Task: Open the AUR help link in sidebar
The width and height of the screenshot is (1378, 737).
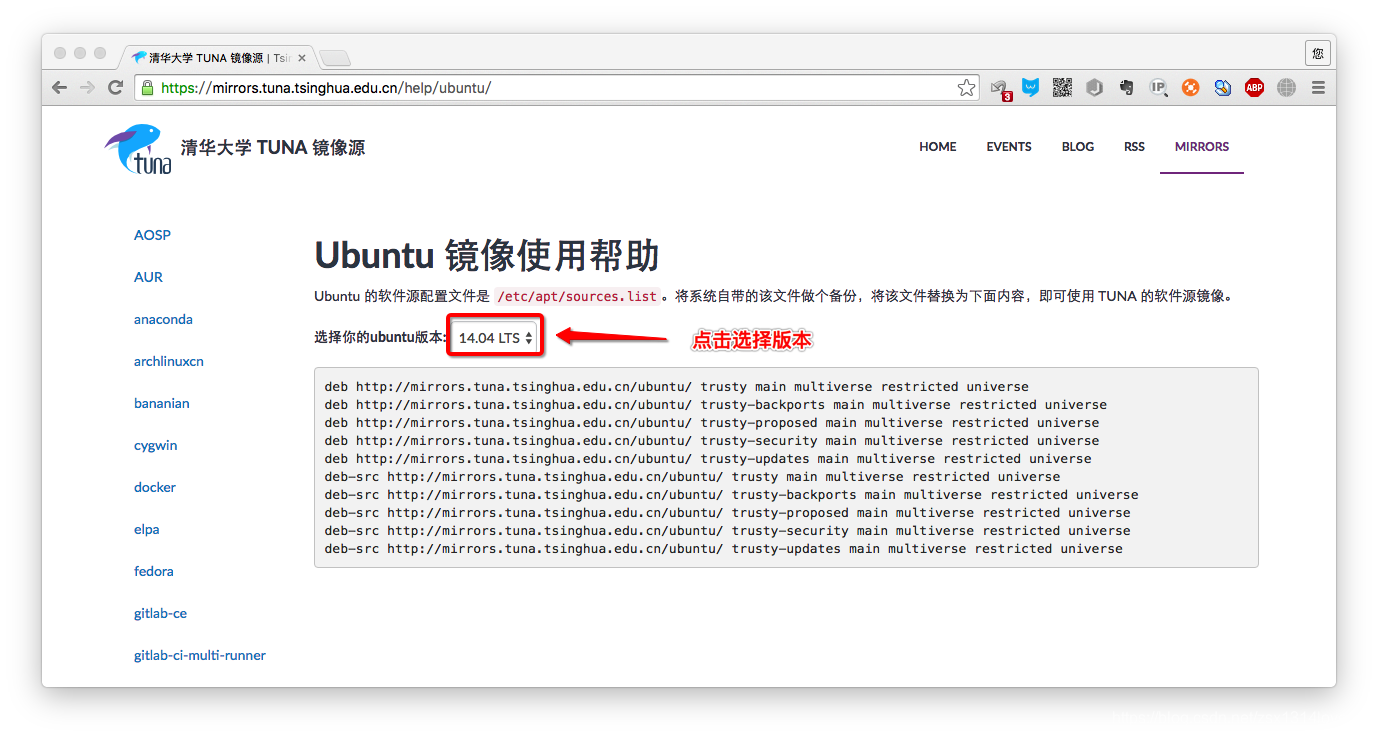Action: 148,277
